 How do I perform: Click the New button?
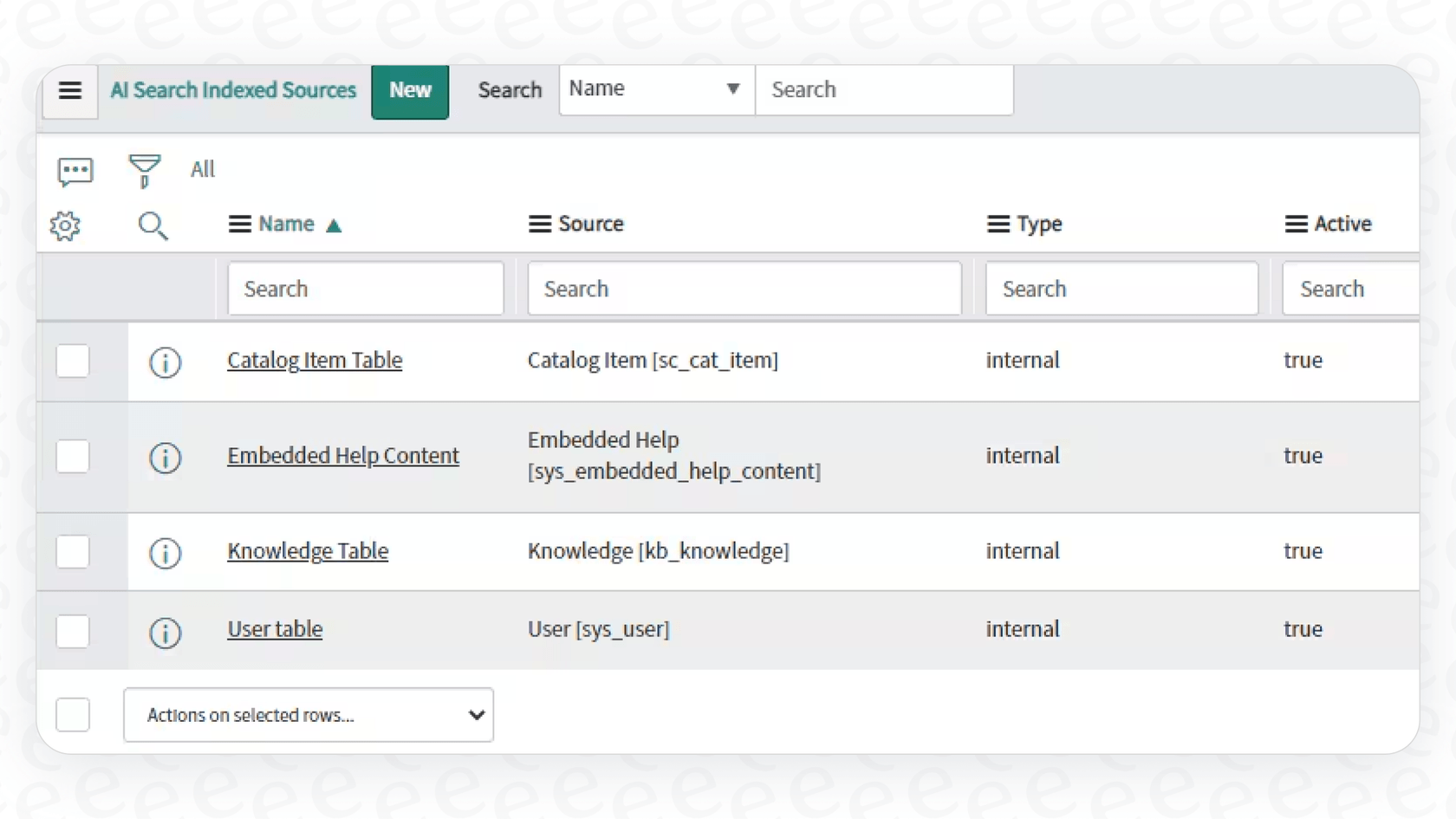coord(409,89)
